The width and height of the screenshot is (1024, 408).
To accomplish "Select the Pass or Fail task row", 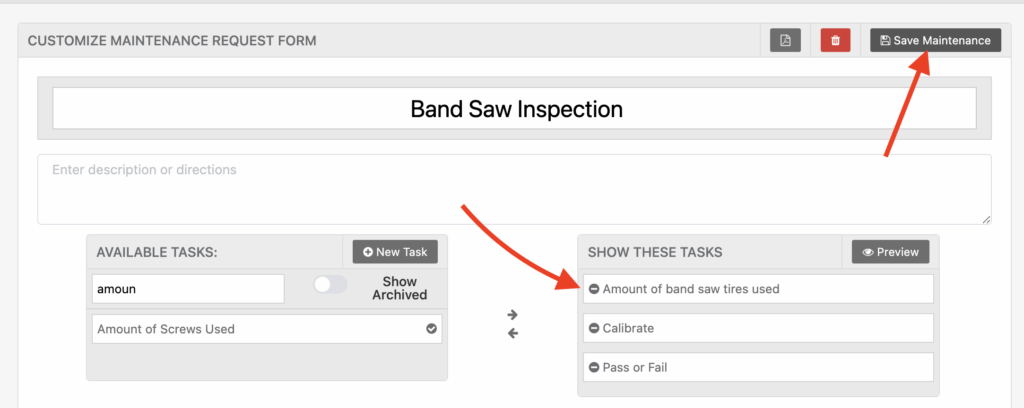I will point(760,367).
